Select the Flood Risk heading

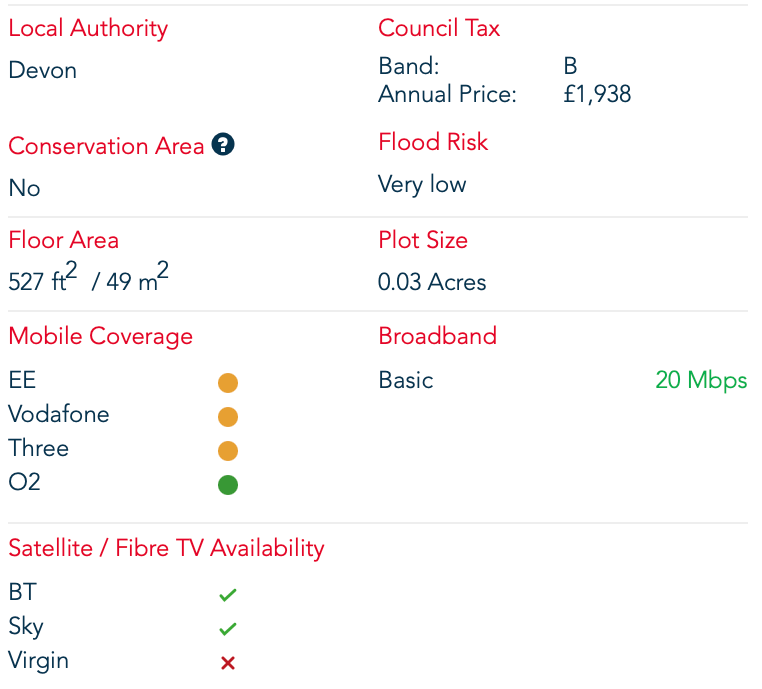(433, 142)
